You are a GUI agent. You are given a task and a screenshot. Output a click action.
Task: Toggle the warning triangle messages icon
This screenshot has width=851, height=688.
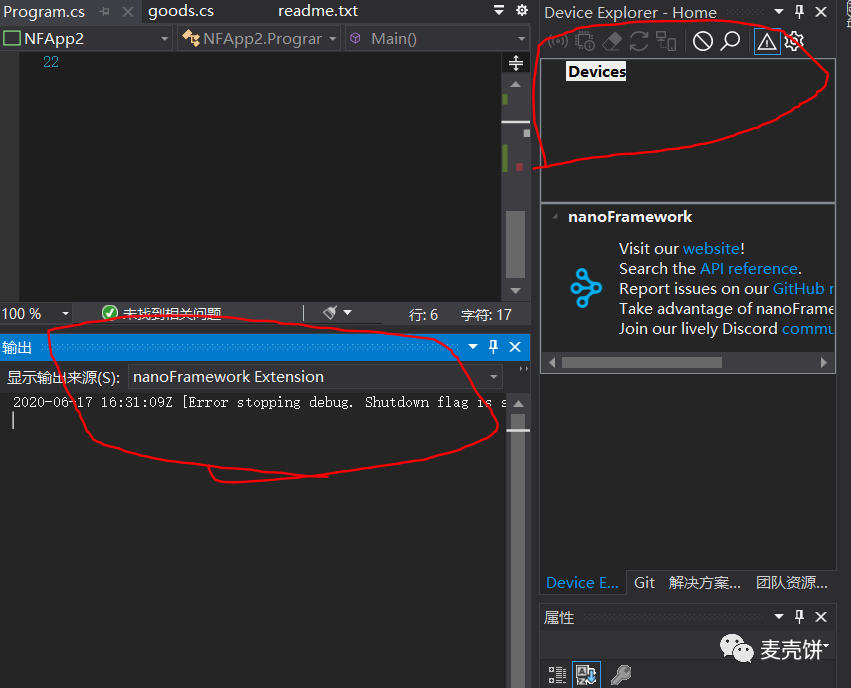(x=767, y=41)
